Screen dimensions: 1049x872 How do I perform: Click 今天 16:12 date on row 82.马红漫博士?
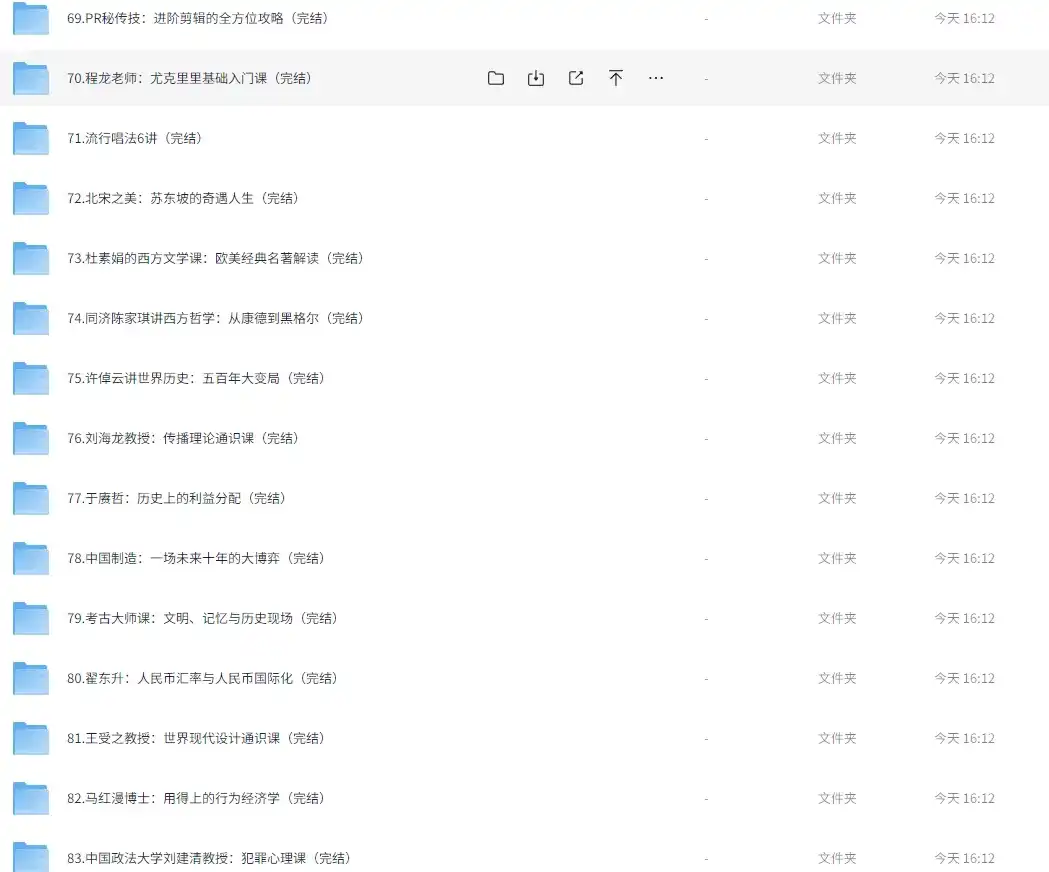coord(964,798)
